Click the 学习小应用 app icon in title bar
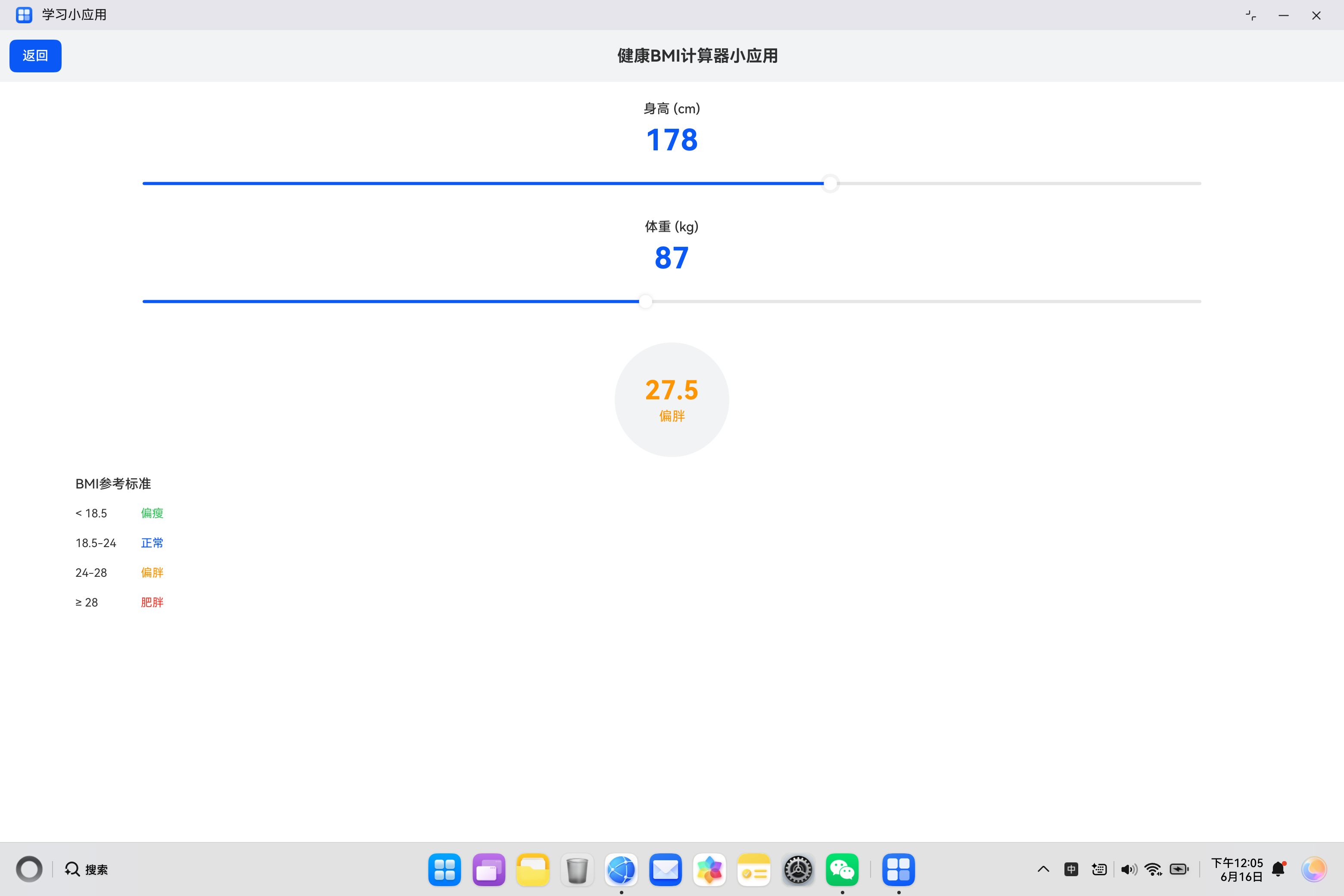 pos(24,15)
